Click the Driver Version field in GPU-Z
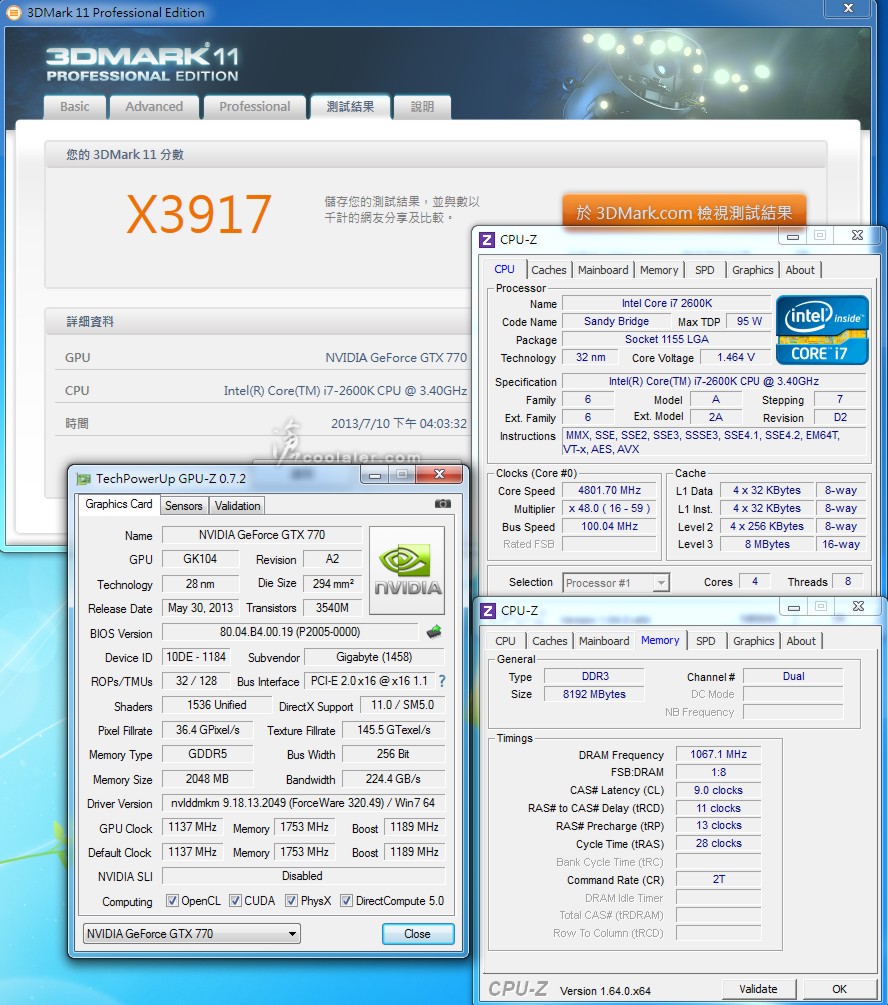This screenshot has height=1005, width=888. [x=303, y=802]
